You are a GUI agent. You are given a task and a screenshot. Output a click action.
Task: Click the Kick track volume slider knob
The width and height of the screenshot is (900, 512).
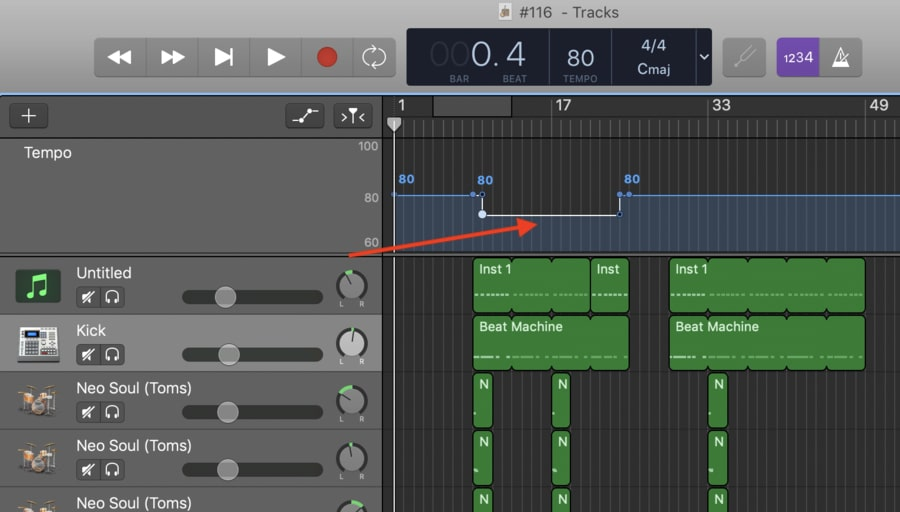[x=229, y=354]
